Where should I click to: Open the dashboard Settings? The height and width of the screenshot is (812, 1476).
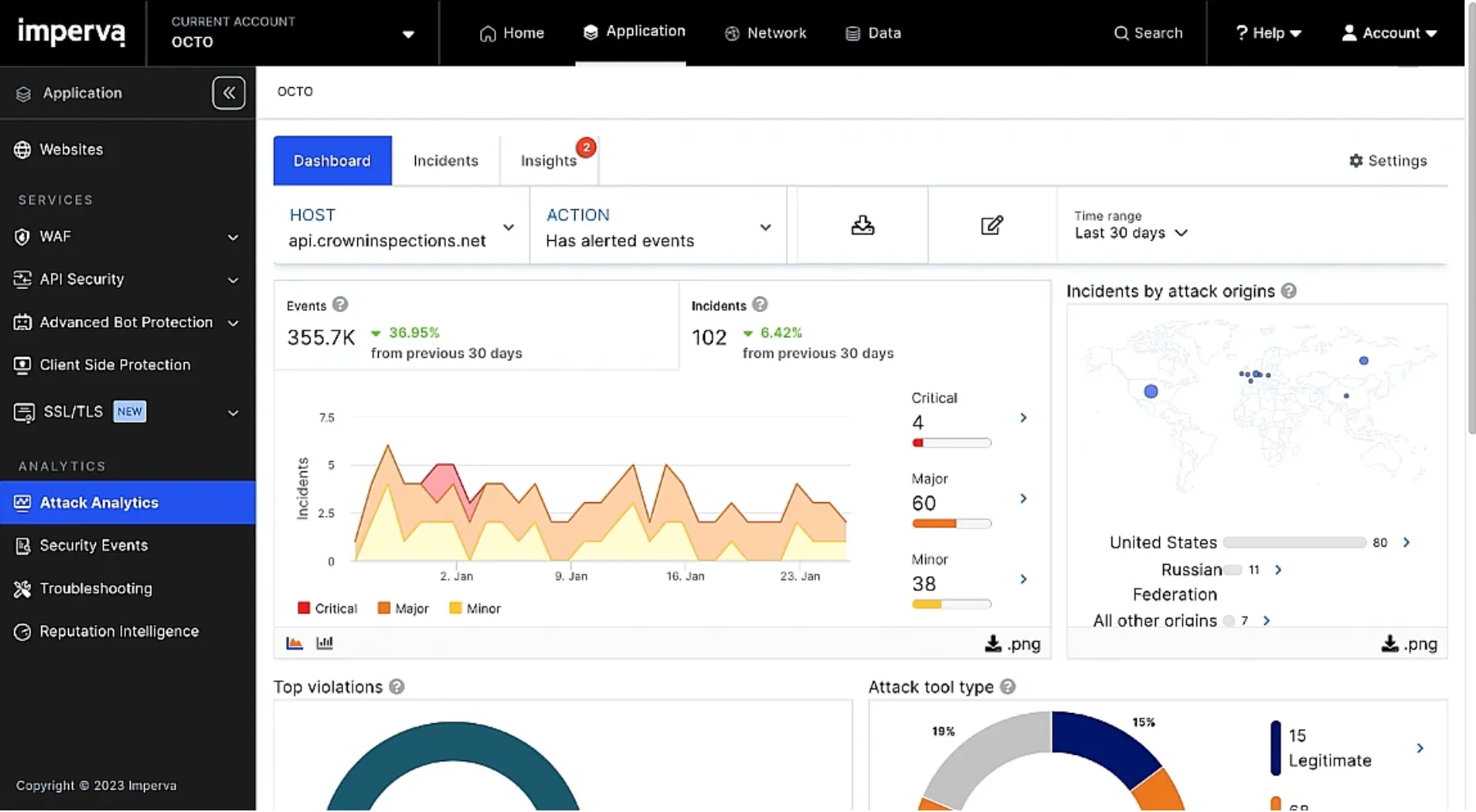point(1387,160)
